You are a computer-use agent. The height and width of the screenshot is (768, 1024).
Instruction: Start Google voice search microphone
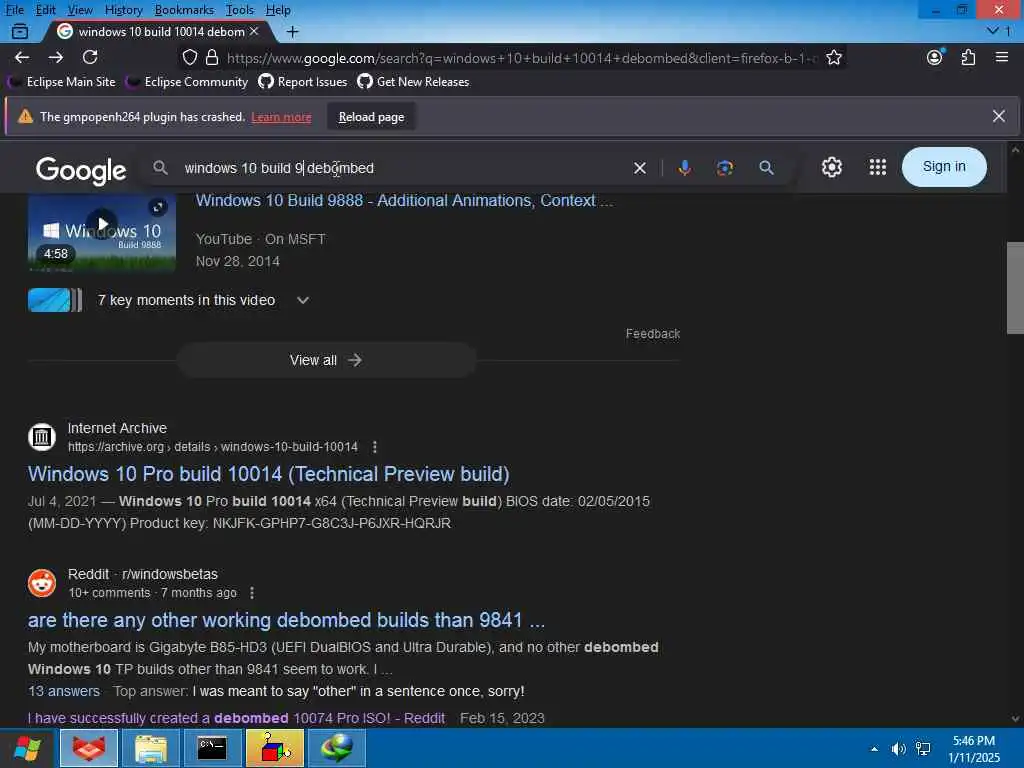[684, 168]
